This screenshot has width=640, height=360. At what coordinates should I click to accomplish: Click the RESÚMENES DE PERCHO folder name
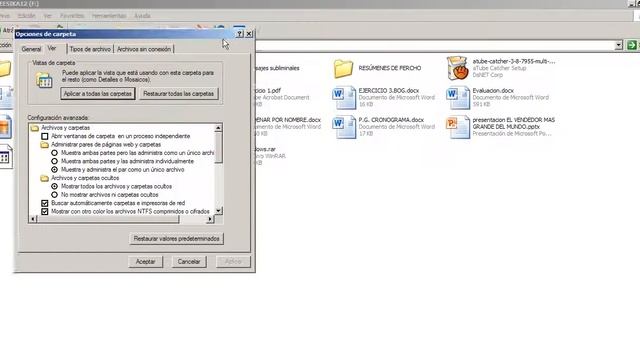[390, 68]
